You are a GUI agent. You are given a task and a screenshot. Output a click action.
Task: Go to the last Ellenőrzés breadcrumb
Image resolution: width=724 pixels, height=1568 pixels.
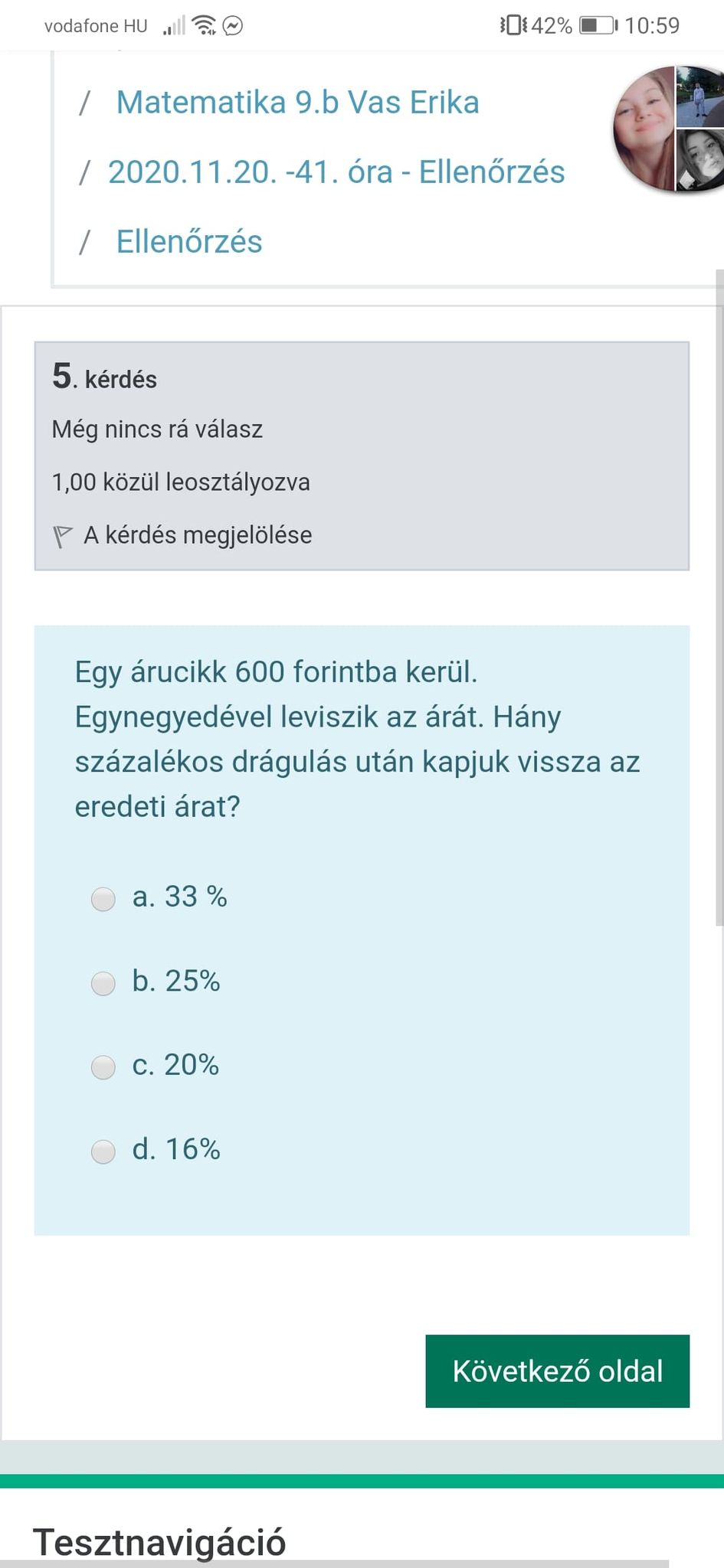pos(189,242)
